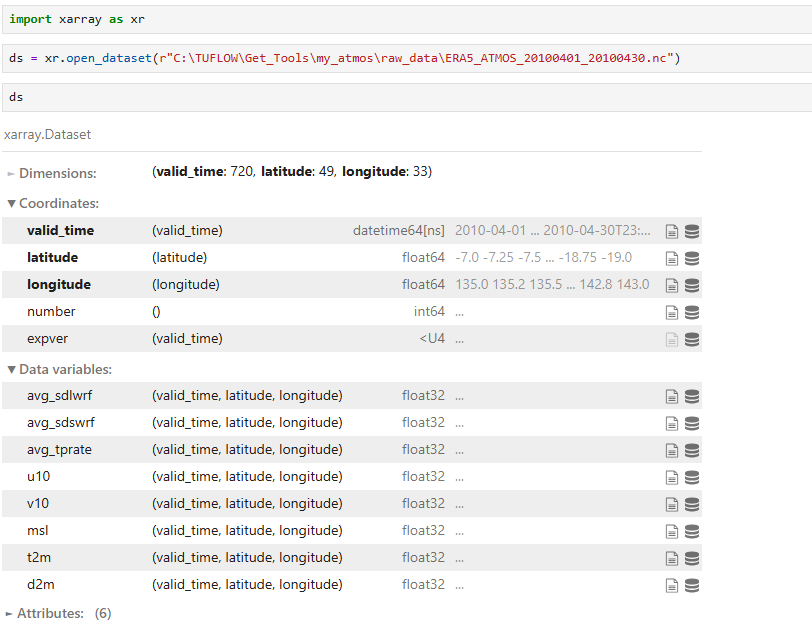Toggle the number coordinate data view
Screen dimensions: 812x639
click(x=691, y=312)
